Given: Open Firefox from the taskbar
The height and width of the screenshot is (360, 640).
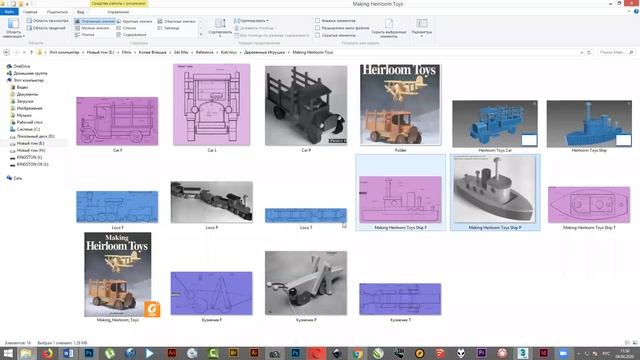Looking at the screenshot, I should [47, 353].
